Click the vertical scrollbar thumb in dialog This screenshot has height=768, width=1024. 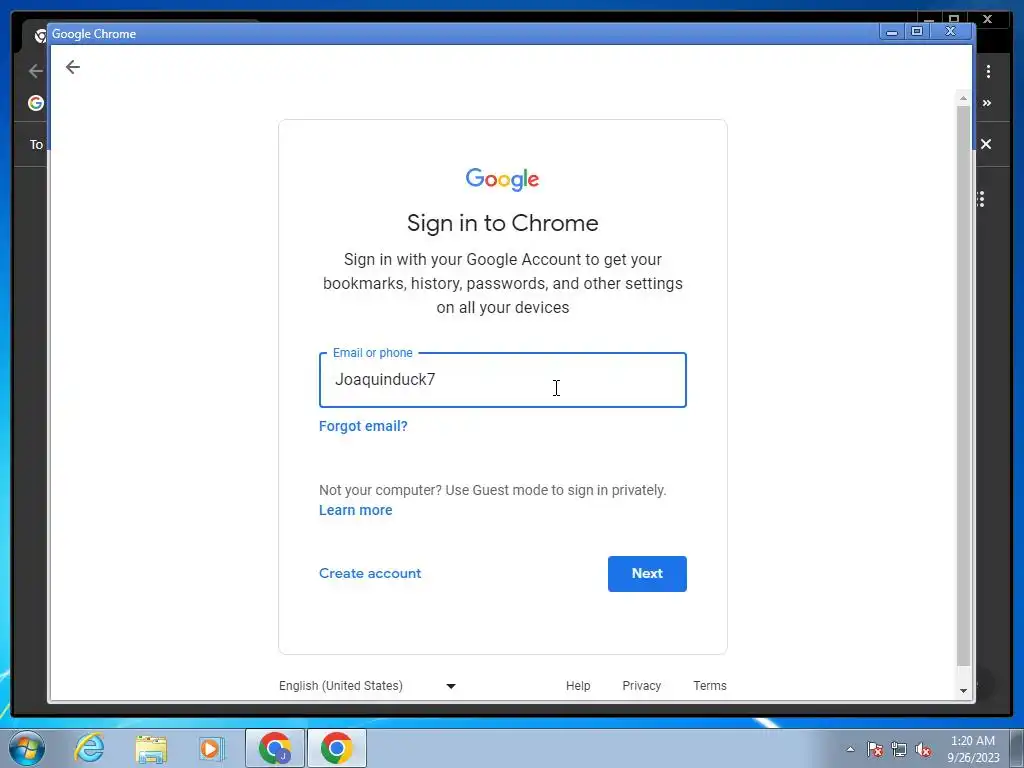click(x=963, y=385)
